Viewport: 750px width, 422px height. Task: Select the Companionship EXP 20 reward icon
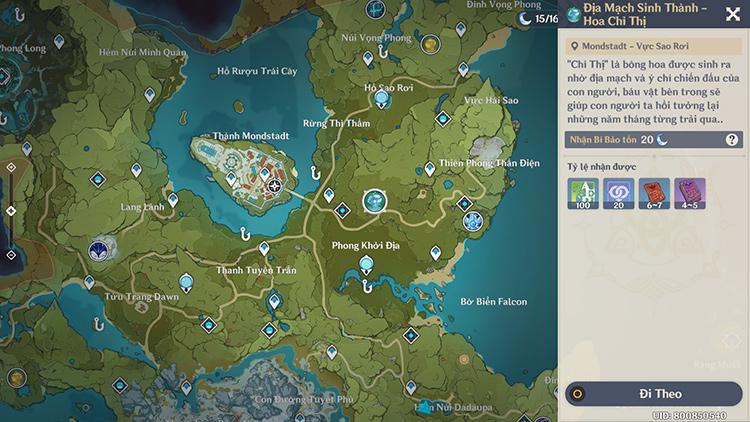click(618, 194)
